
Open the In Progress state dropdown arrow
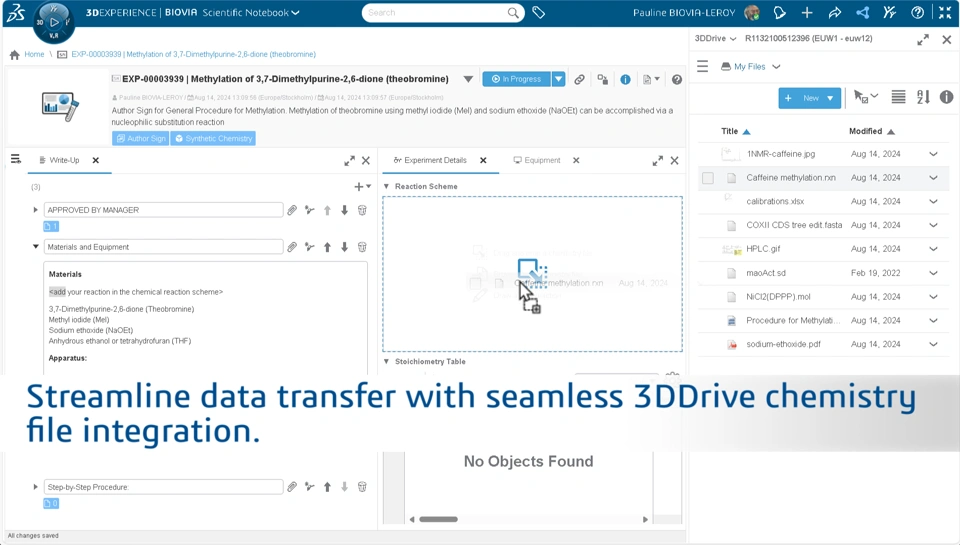[x=558, y=79]
